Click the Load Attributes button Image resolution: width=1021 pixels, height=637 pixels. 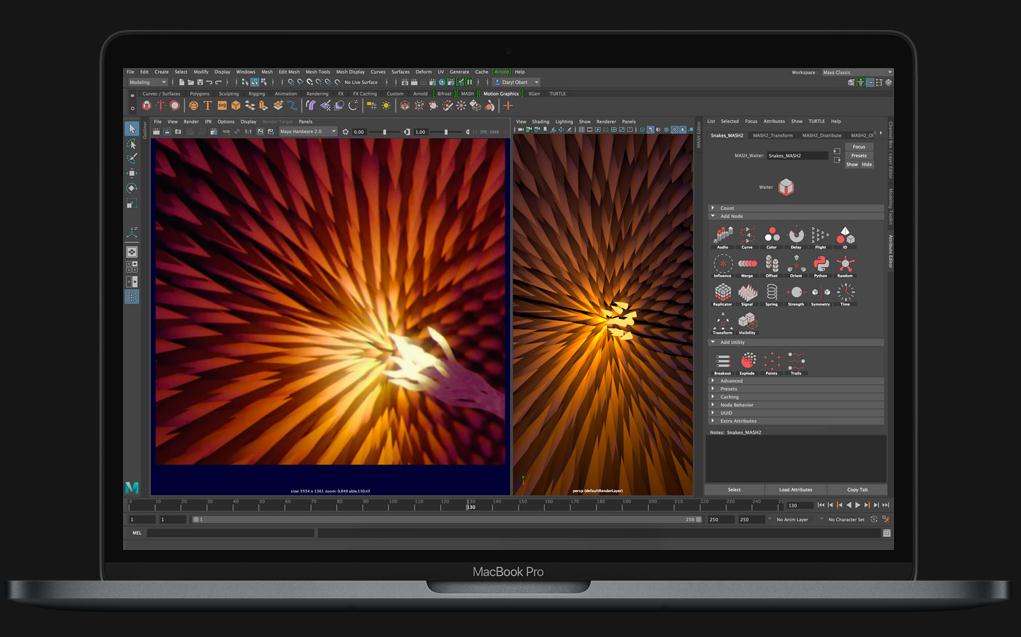coord(795,489)
